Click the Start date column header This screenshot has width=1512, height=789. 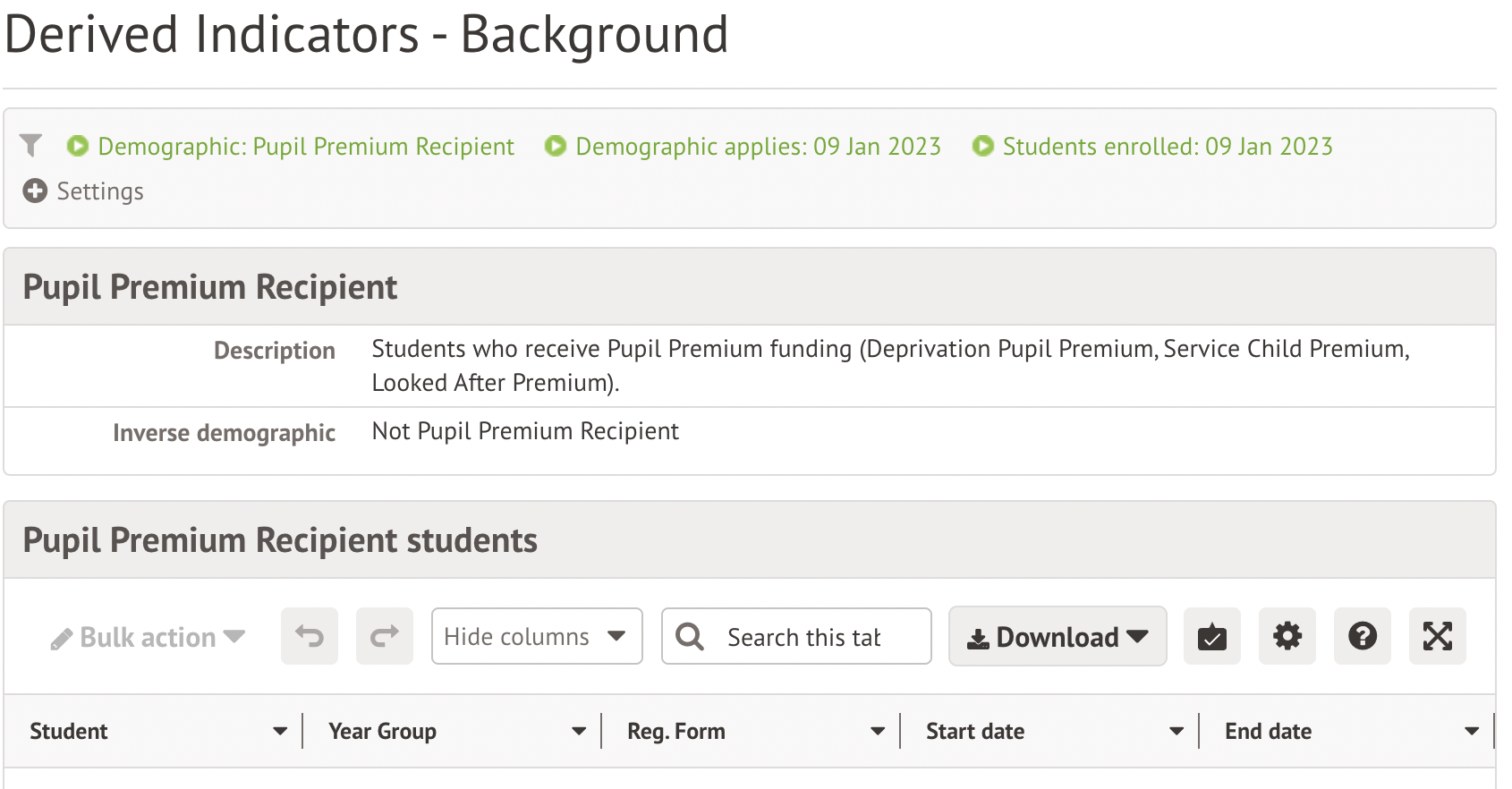(x=975, y=732)
